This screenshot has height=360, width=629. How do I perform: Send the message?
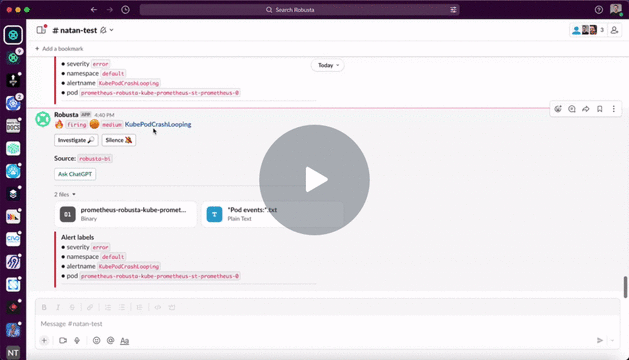tap(600, 341)
